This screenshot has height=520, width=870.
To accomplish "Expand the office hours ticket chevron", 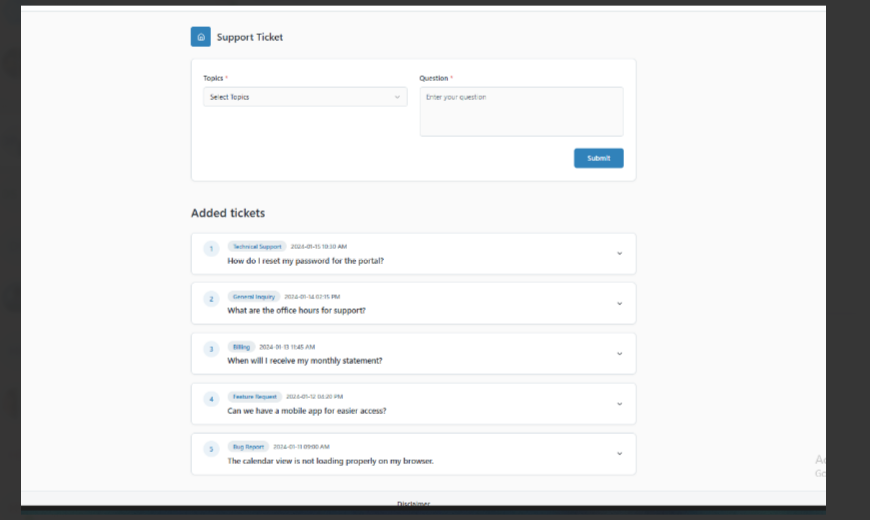I will click(619, 304).
